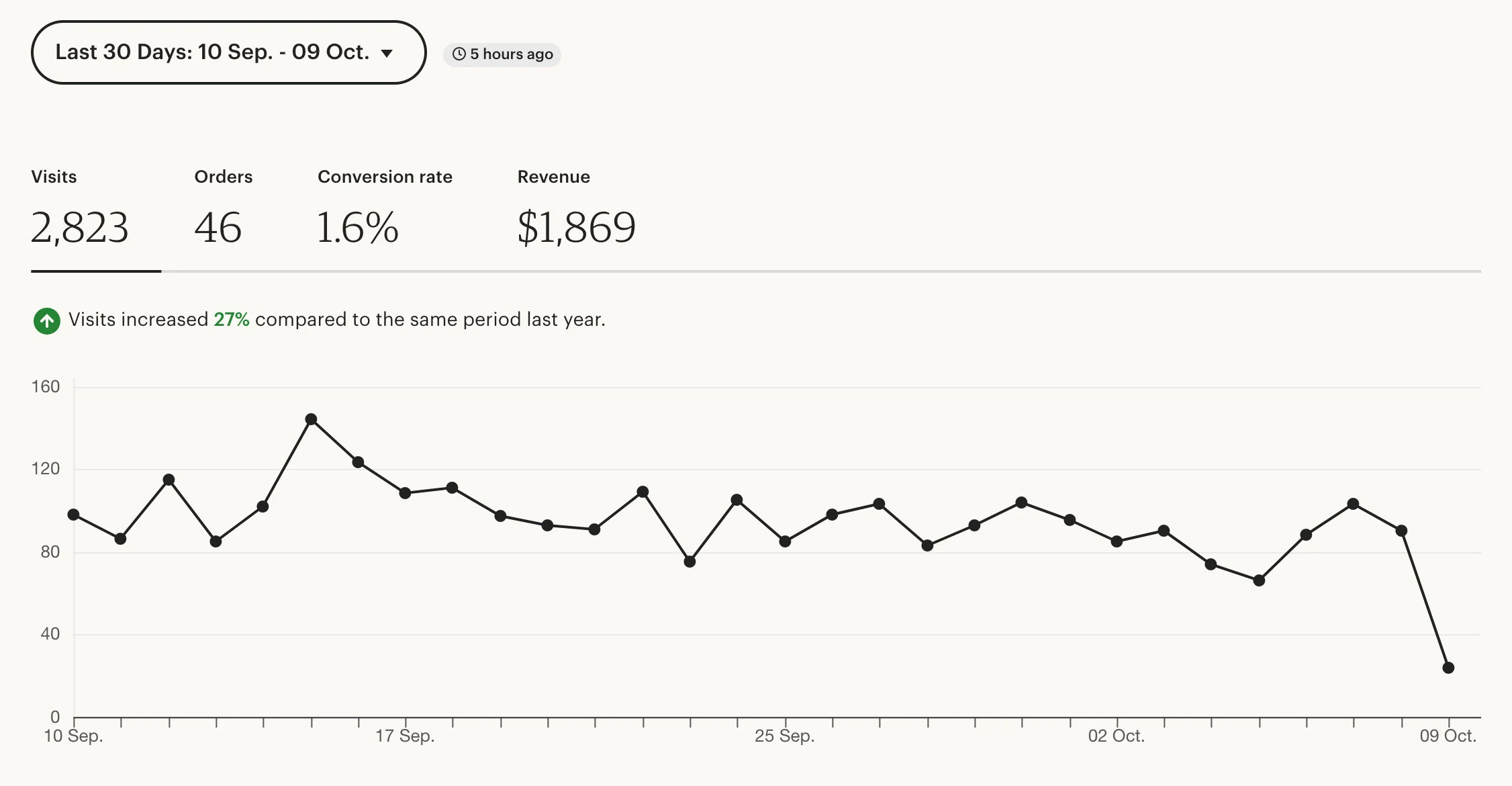
Task: Click the clock icon next to refresh time
Action: (460, 54)
